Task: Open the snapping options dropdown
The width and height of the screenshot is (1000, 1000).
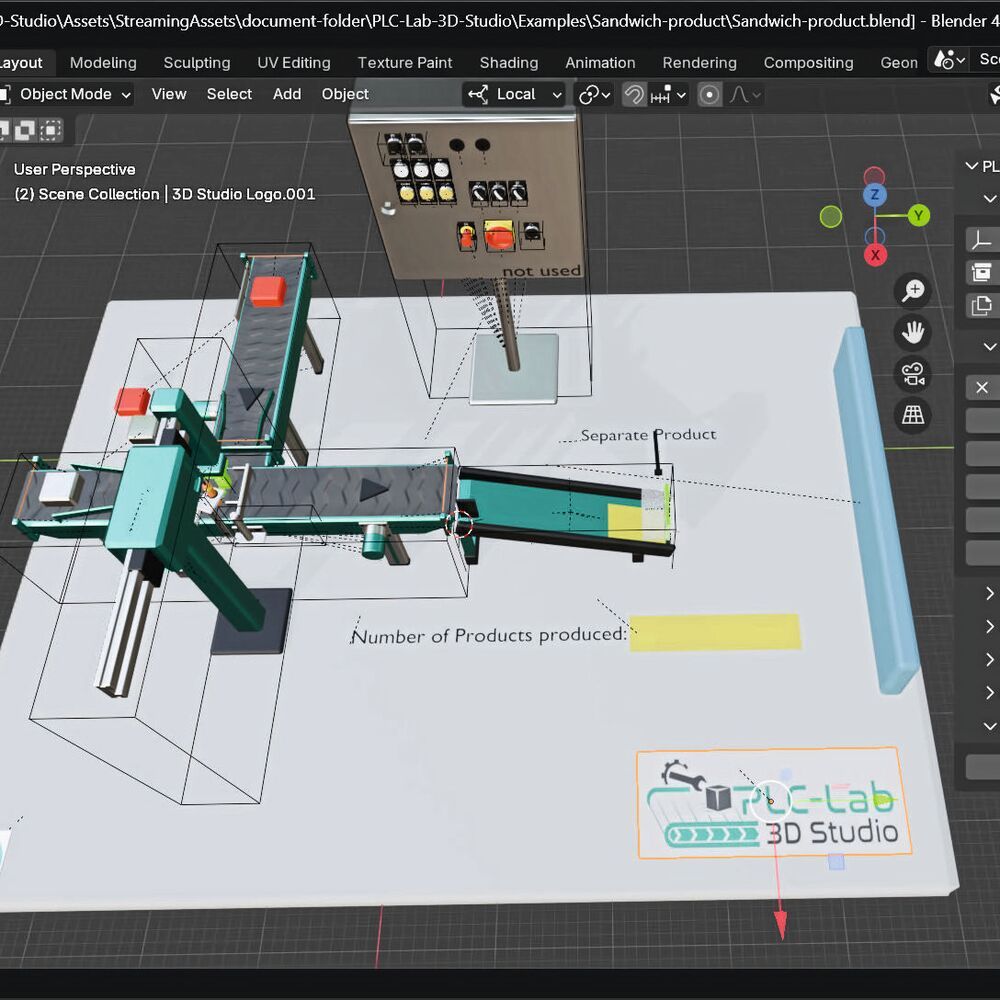Action: pos(668,95)
